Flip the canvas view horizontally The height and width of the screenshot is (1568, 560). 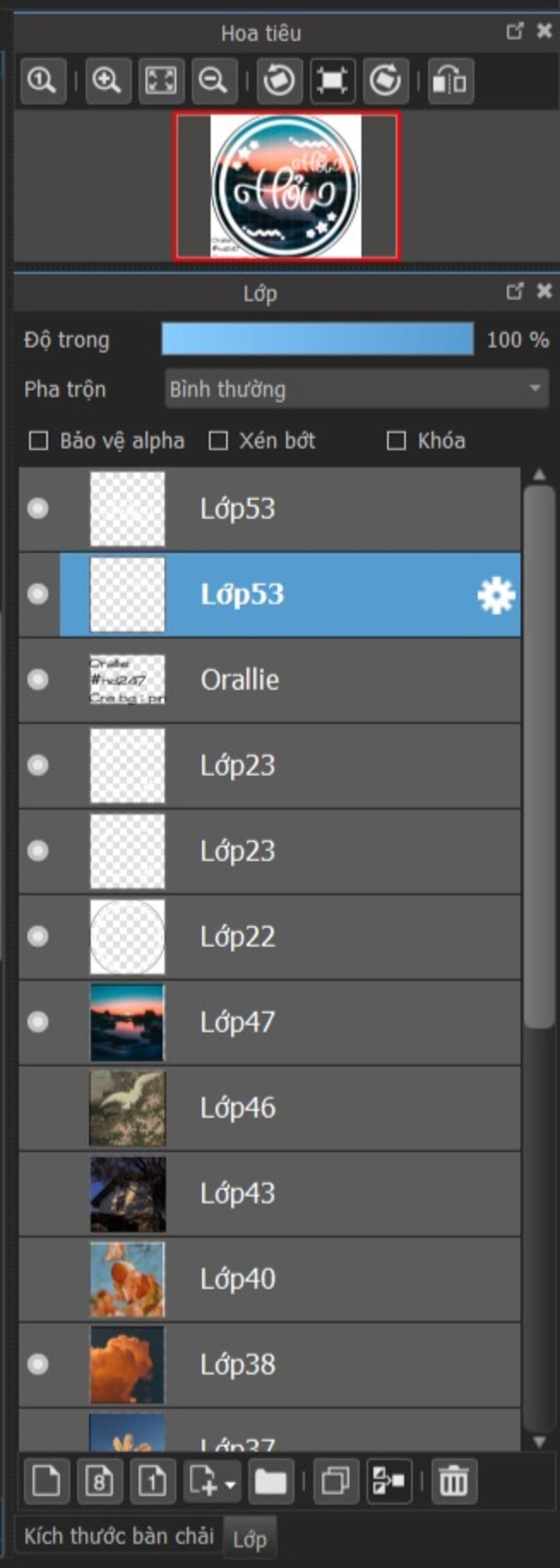tap(451, 81)
